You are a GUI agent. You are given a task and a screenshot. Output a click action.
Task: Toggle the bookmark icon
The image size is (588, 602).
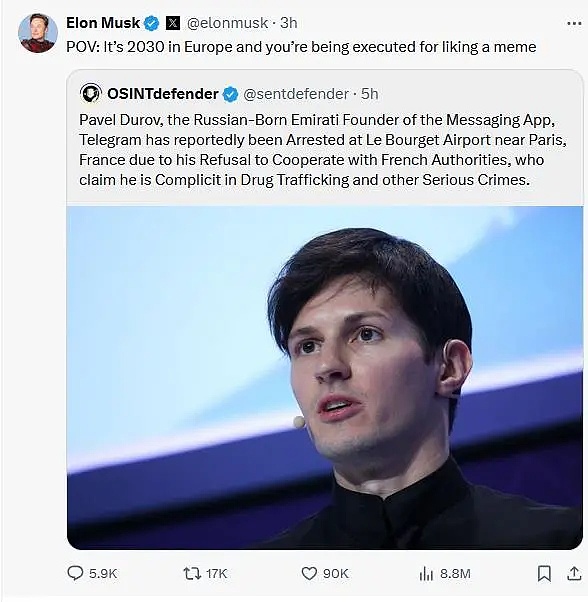click(544, 574)
